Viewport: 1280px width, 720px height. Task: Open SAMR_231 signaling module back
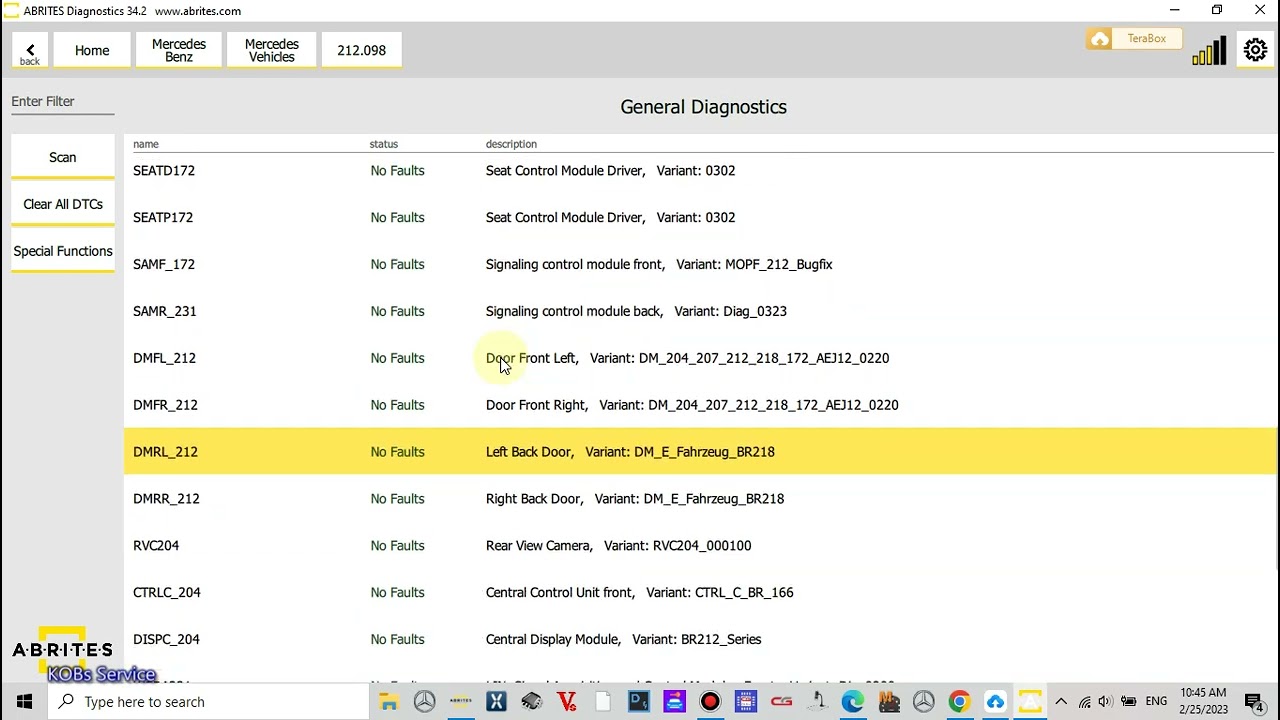pos(700,312)
